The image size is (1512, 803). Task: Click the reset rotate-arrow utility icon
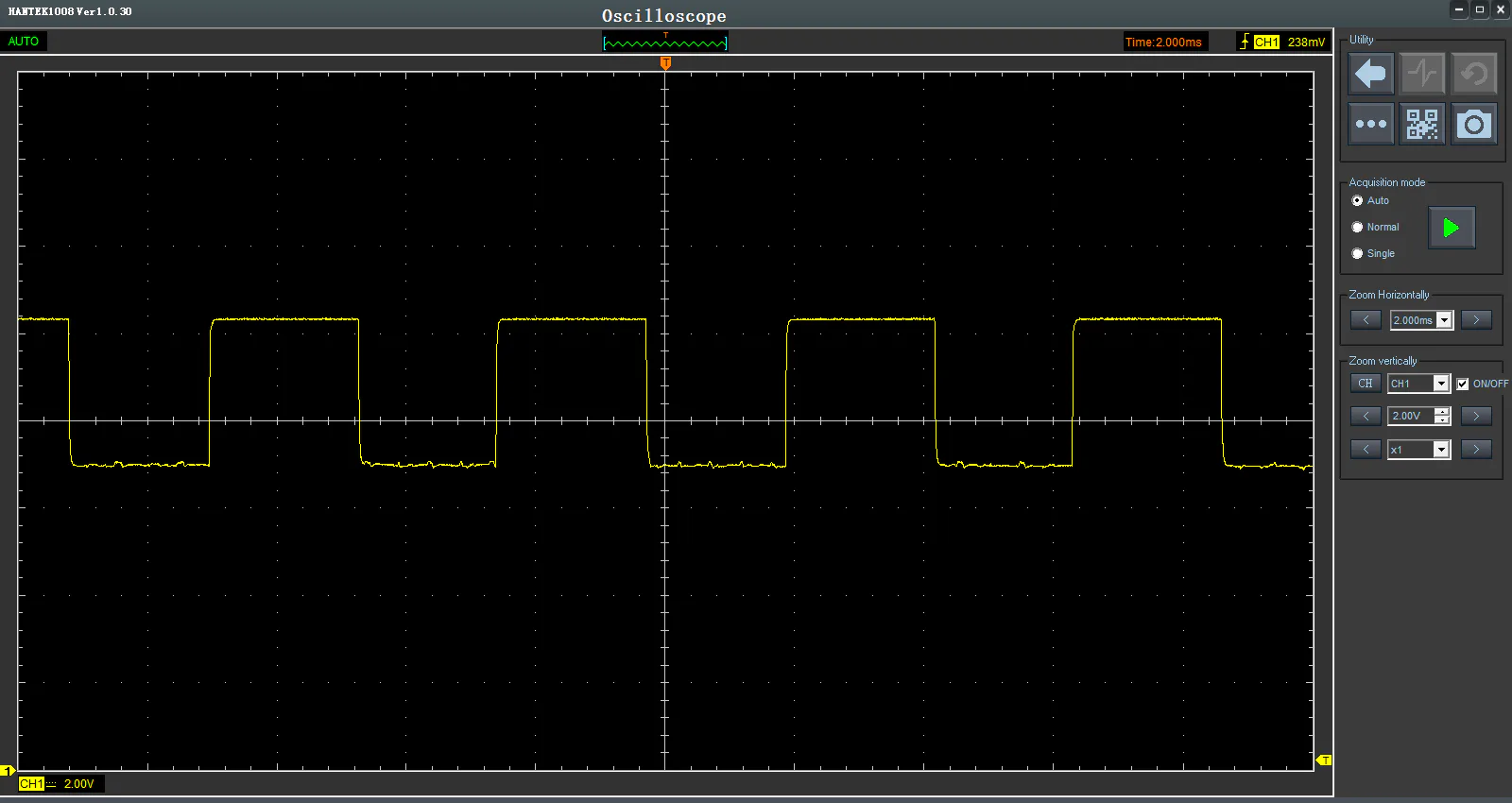(1474, 74)
